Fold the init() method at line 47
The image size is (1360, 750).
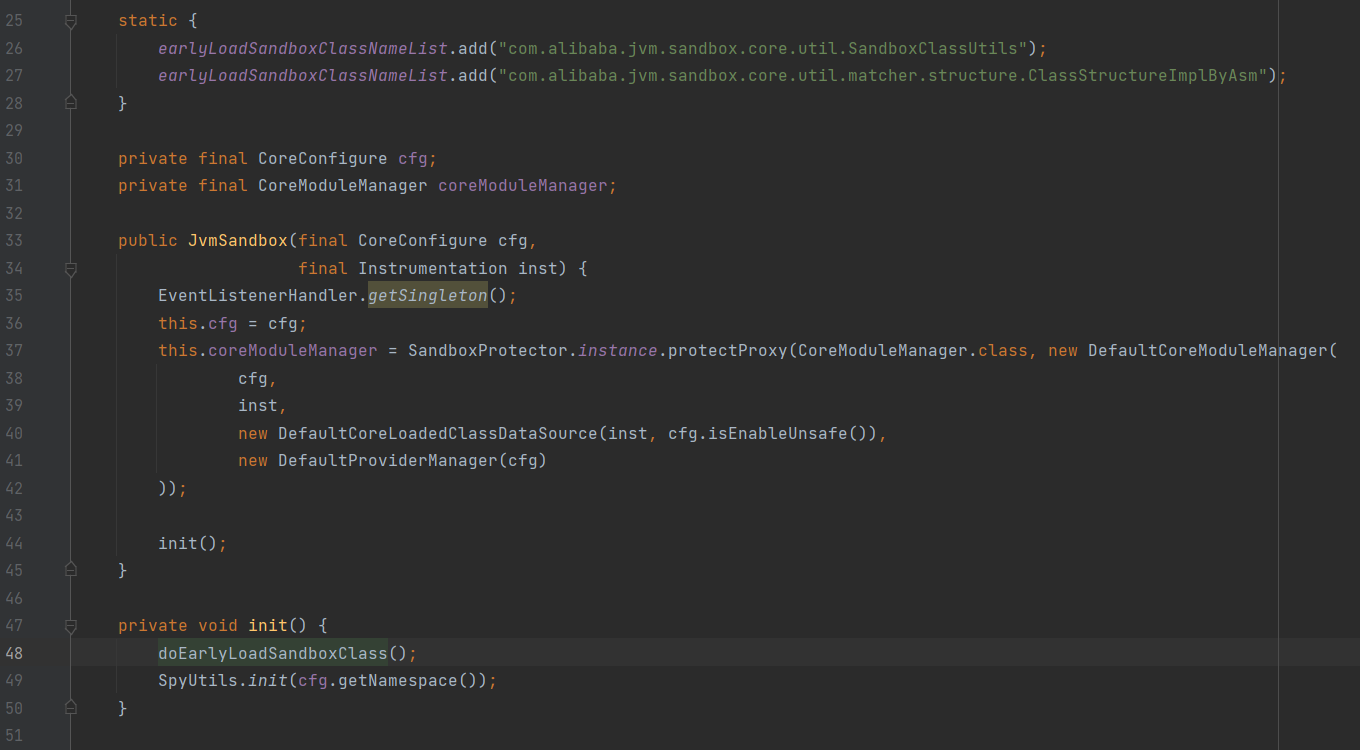click(x=70, y=626)
